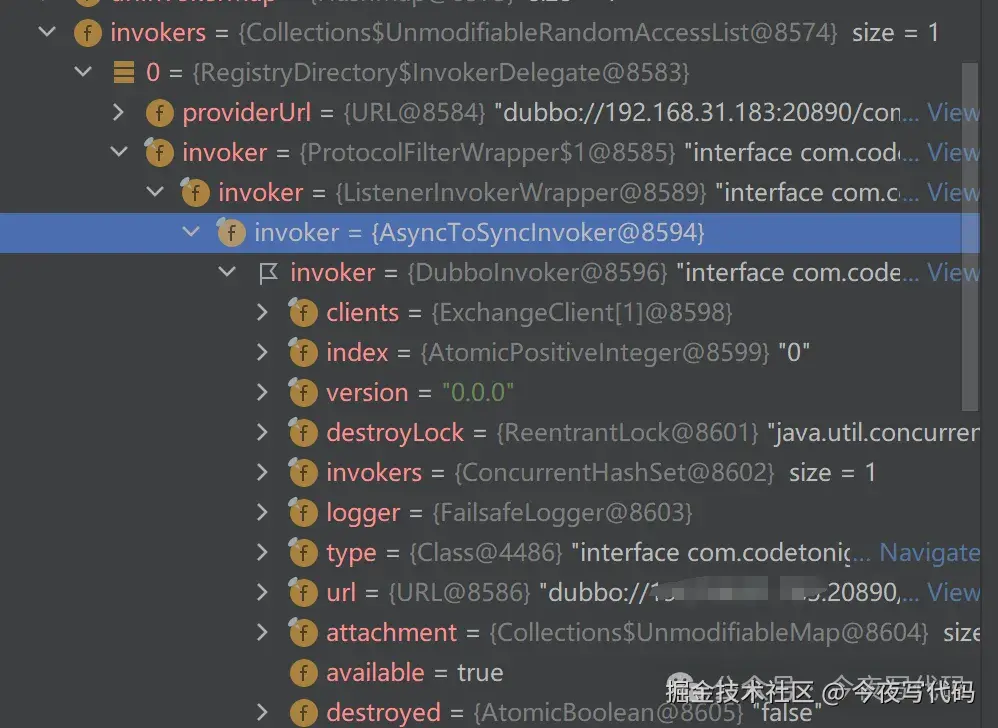Select the Collections$UnmodifiableMap@8604 value
Viewport: 998px width, 728px height.
coord(708,633)
